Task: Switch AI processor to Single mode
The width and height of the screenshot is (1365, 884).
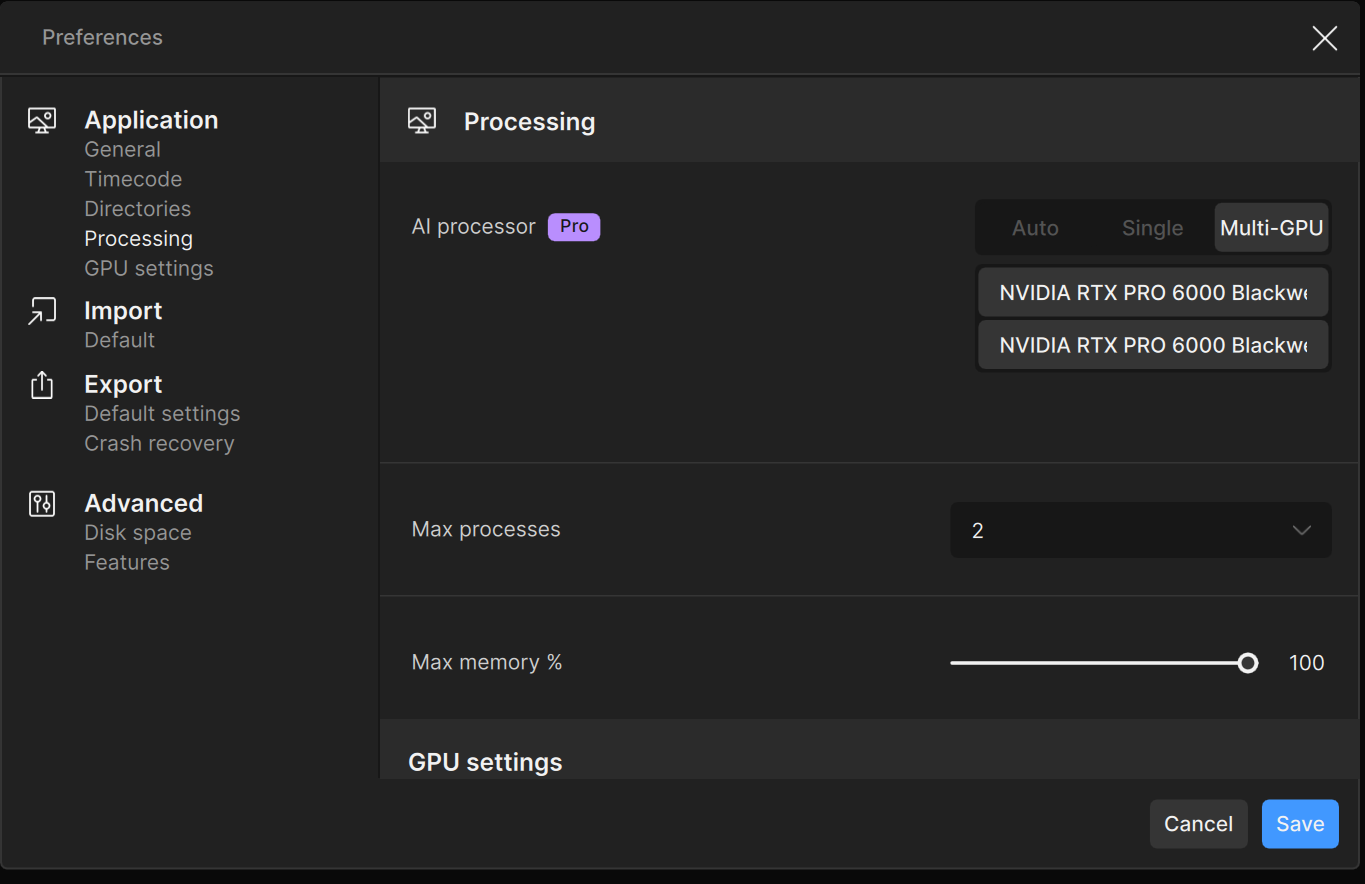Action: 1152,228
